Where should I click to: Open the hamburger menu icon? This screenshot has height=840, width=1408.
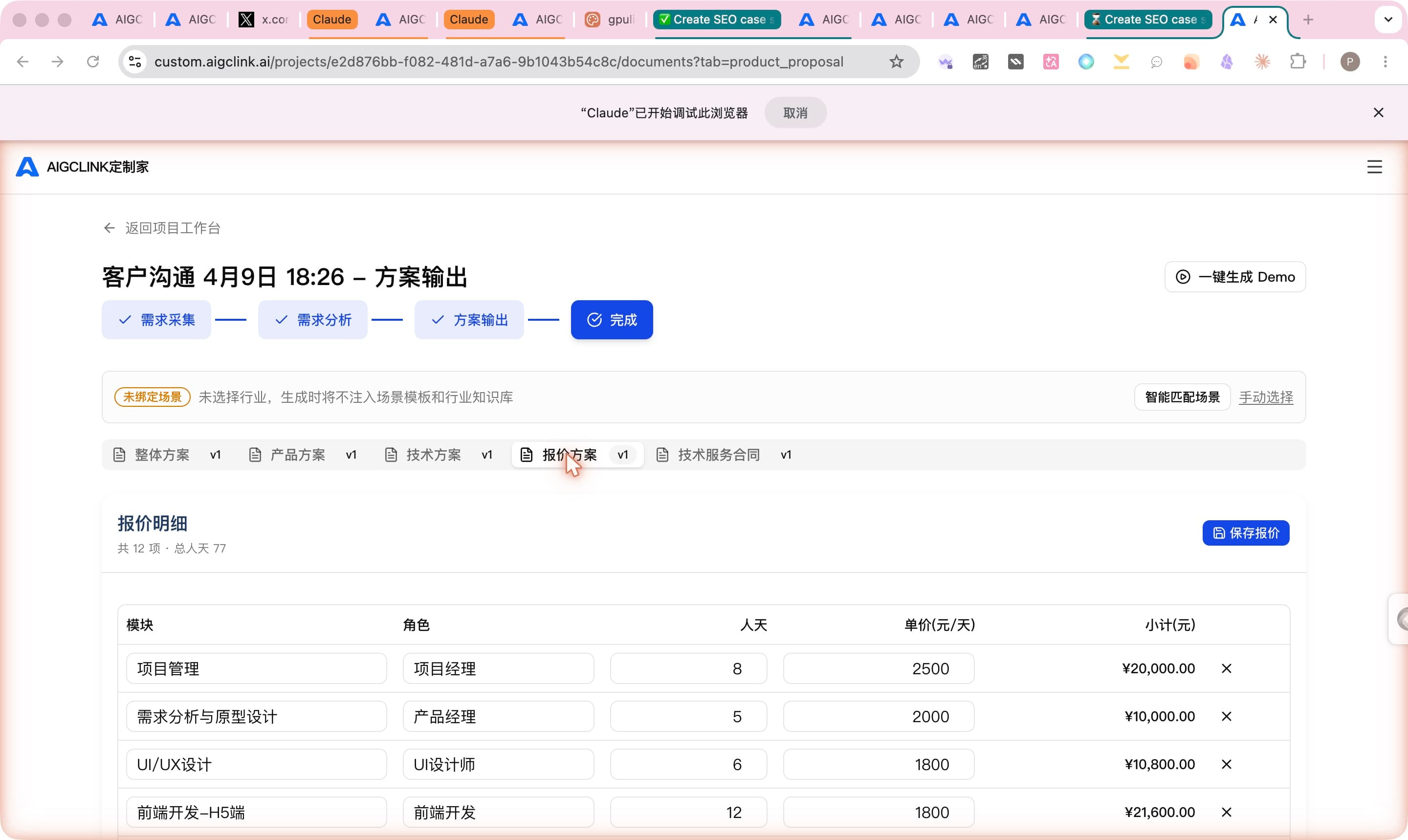tap(1374, 167)
